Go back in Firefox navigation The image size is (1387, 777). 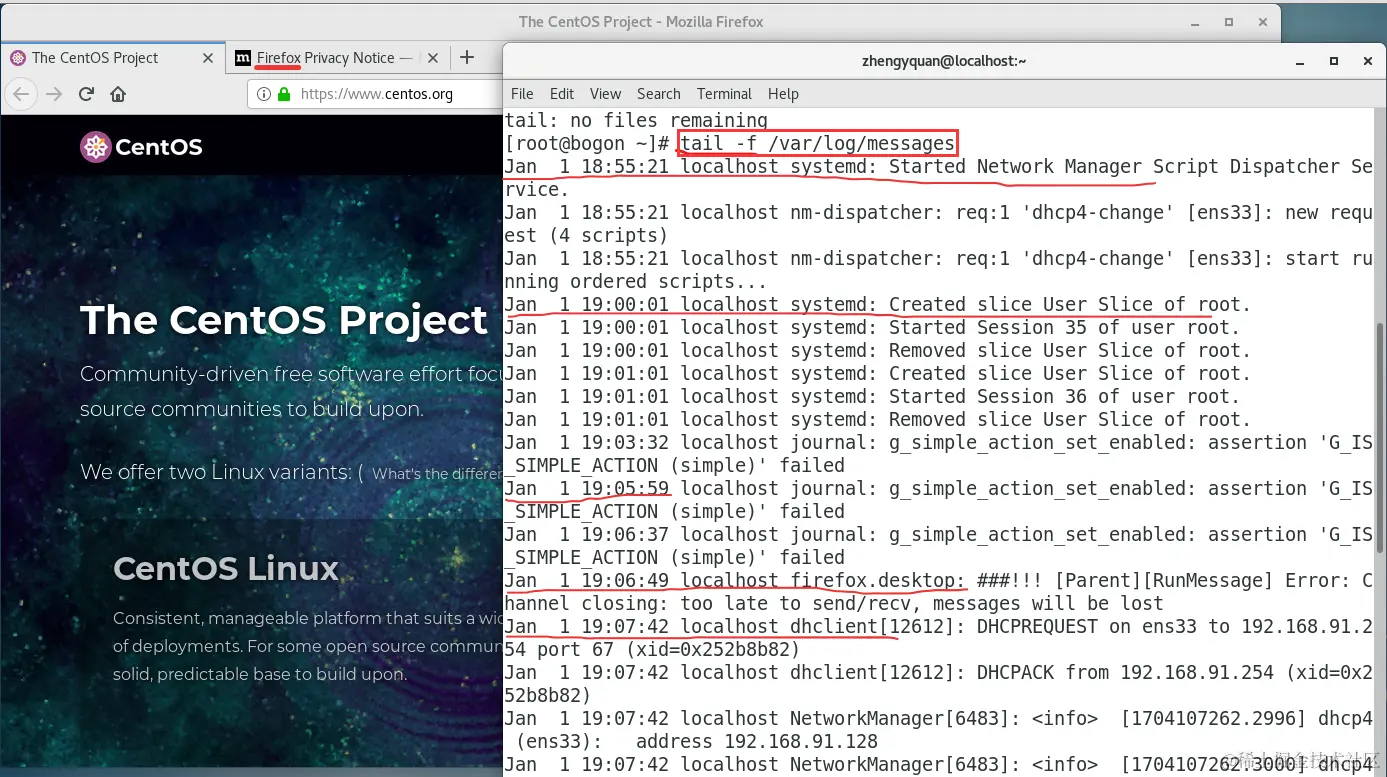pyautogui.click(x=22, y=94)
